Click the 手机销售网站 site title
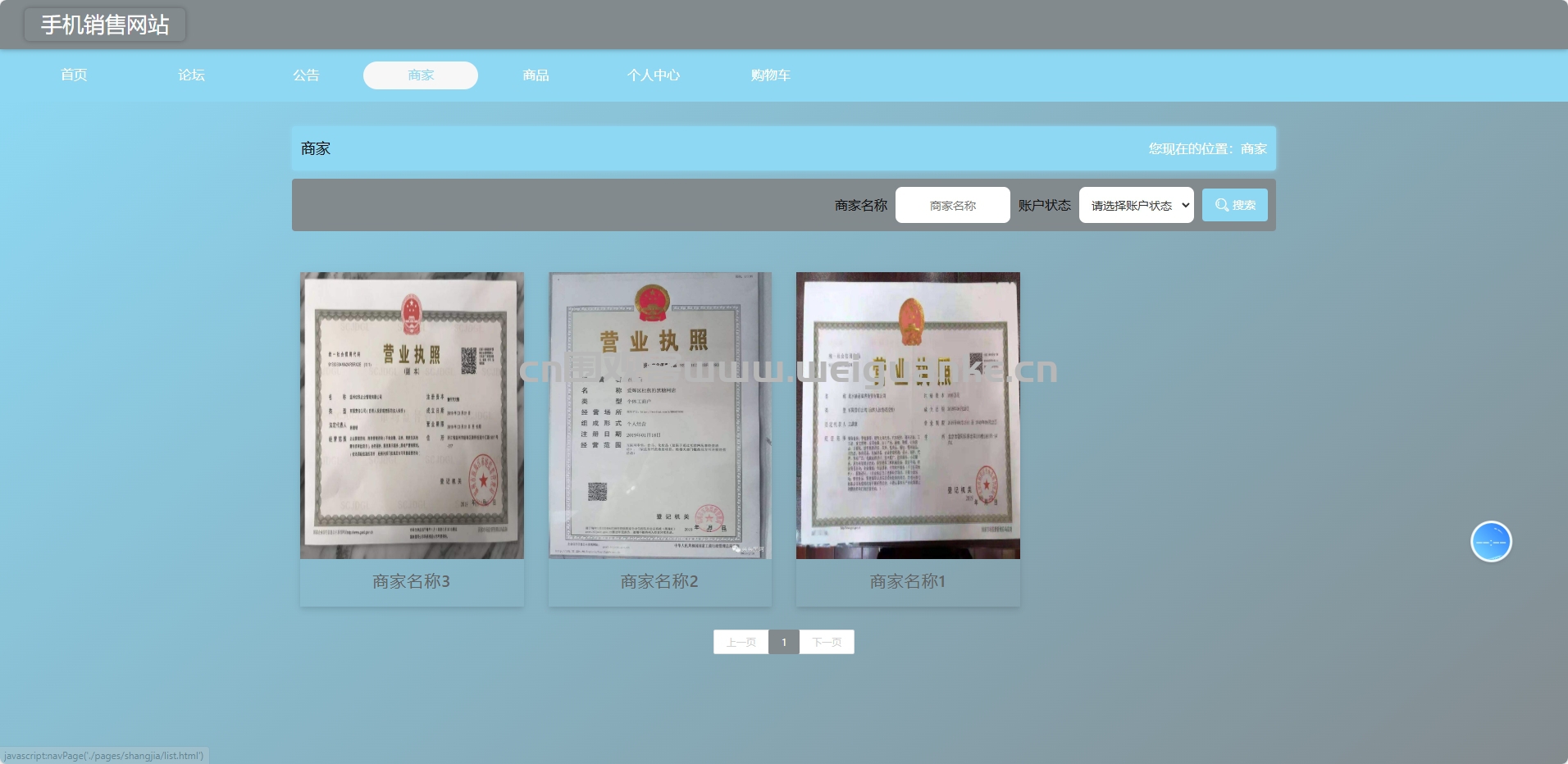This screenshot has width=1568, height=764. (105, 25)
